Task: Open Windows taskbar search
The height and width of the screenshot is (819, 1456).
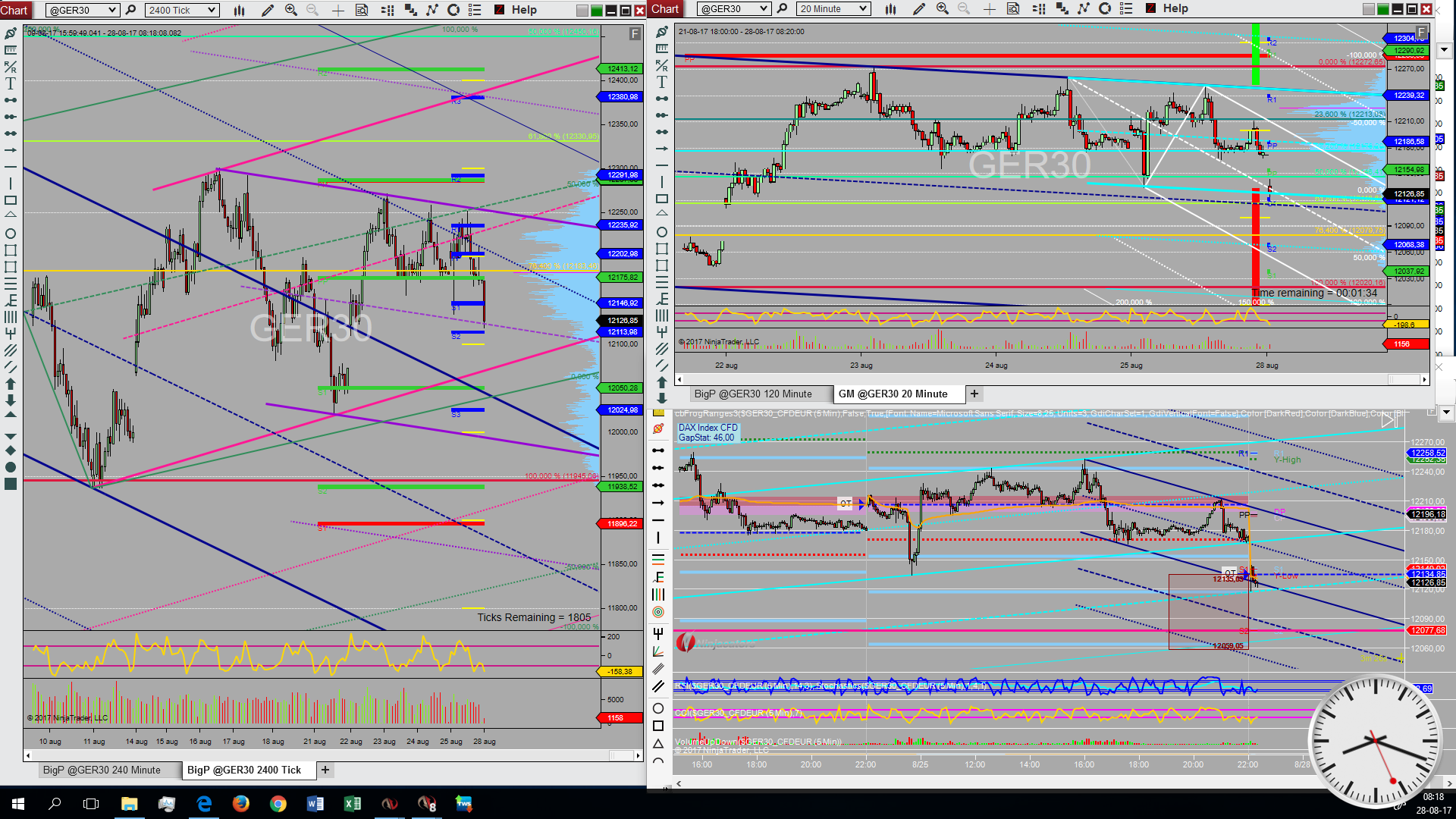Action: 55,804
